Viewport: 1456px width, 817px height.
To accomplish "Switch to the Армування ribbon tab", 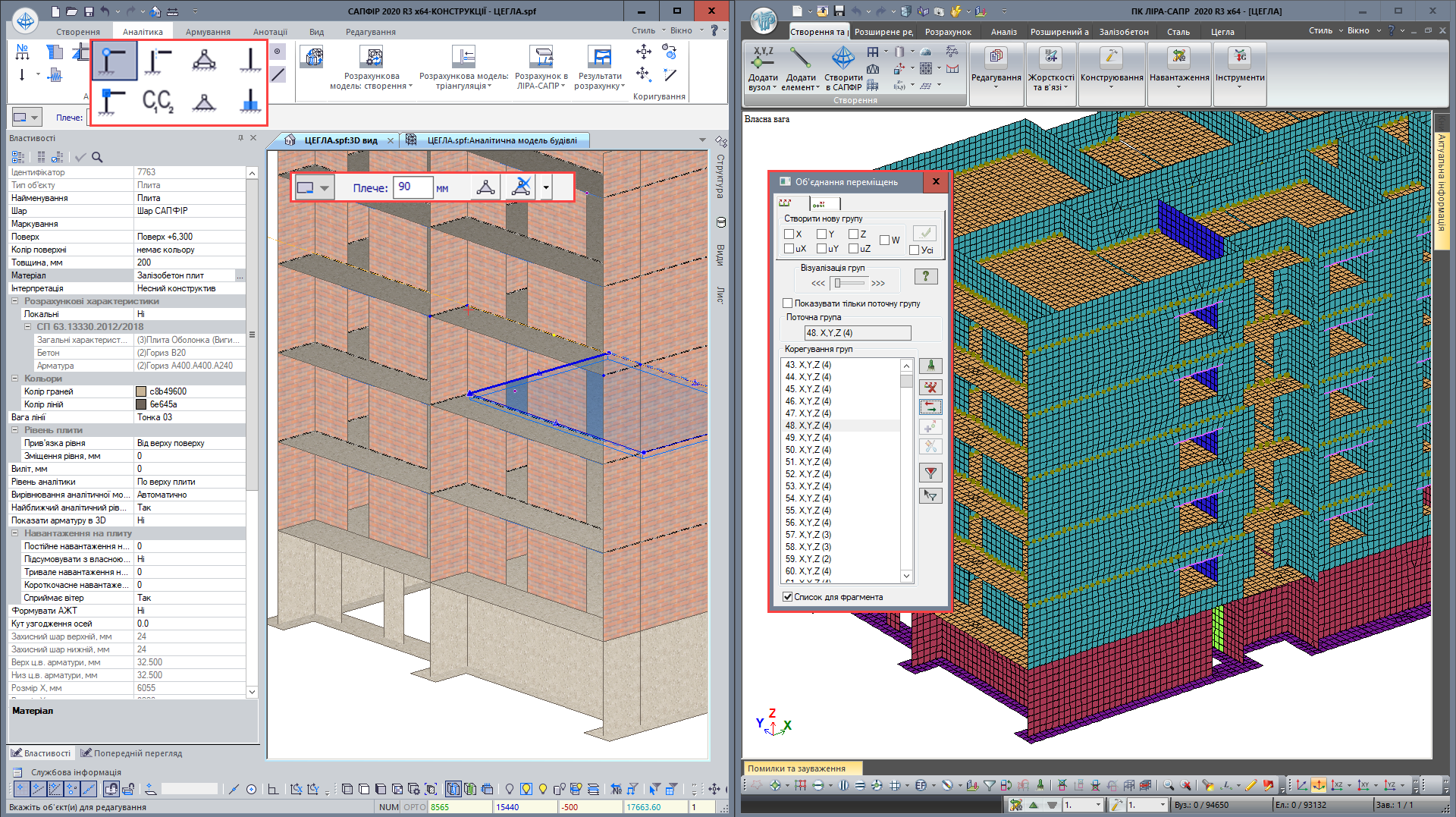I will point(208,32).
